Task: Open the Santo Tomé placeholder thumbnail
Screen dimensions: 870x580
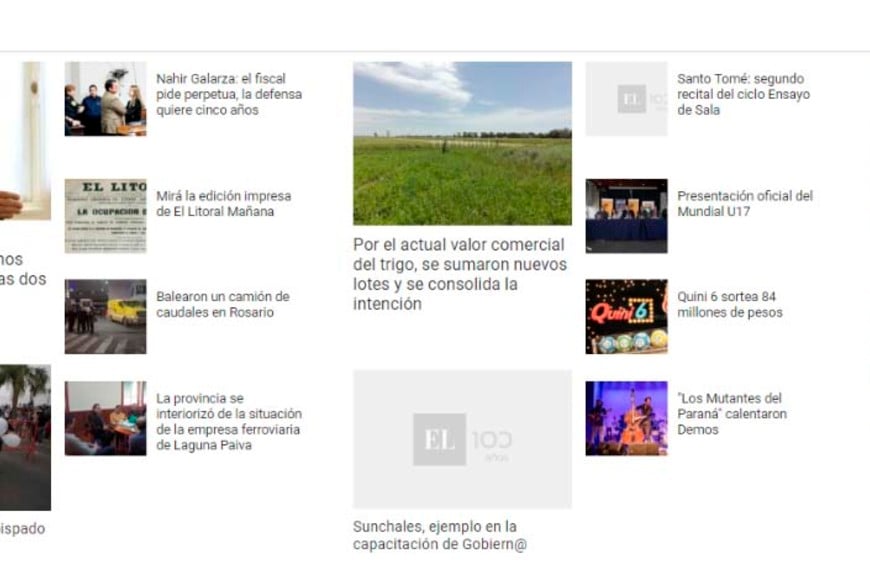Action: point(626,99)
